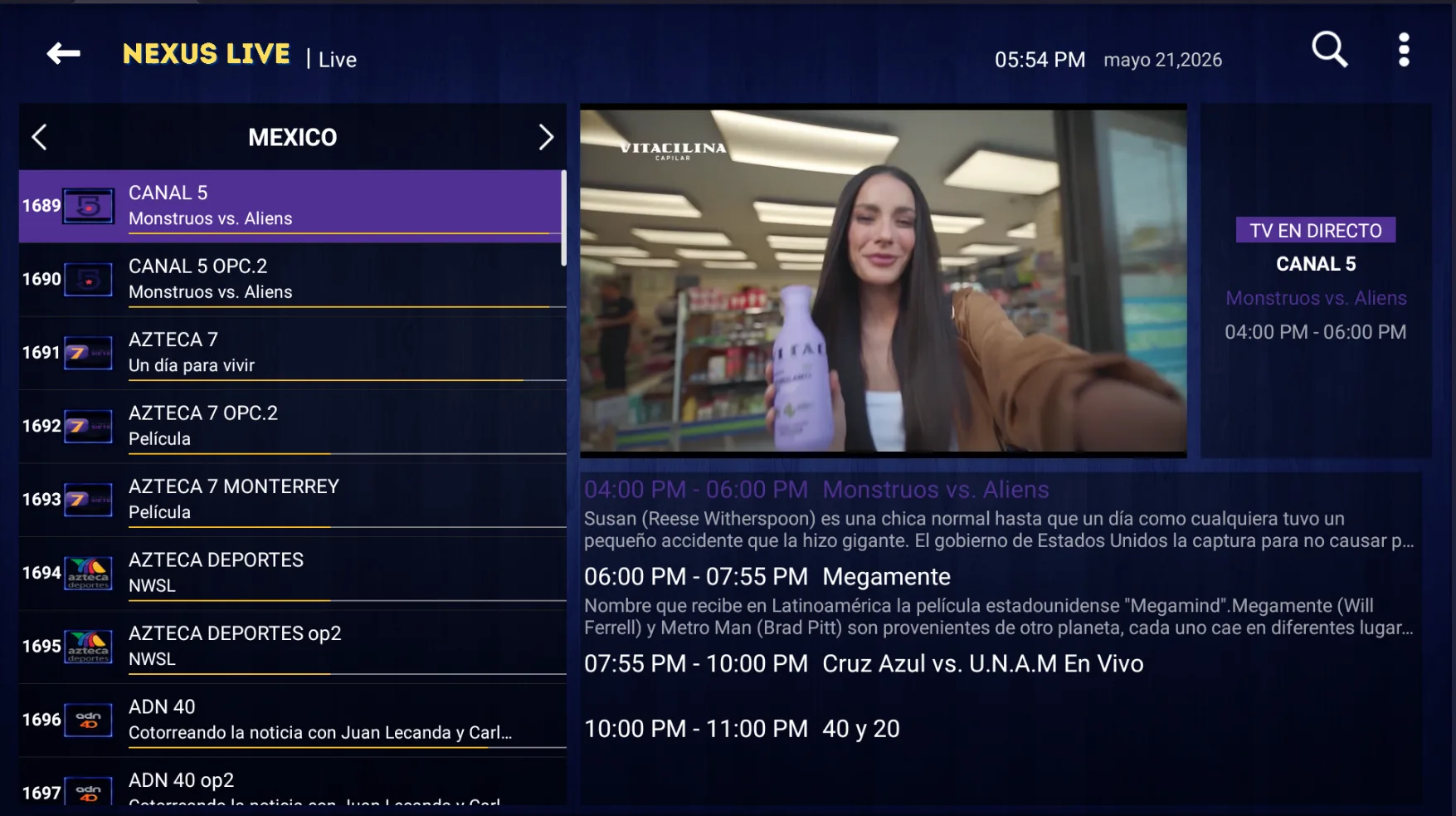Open the three-dot options menu
This screenshot has height=816, width=1456.
pos(1404,50)
